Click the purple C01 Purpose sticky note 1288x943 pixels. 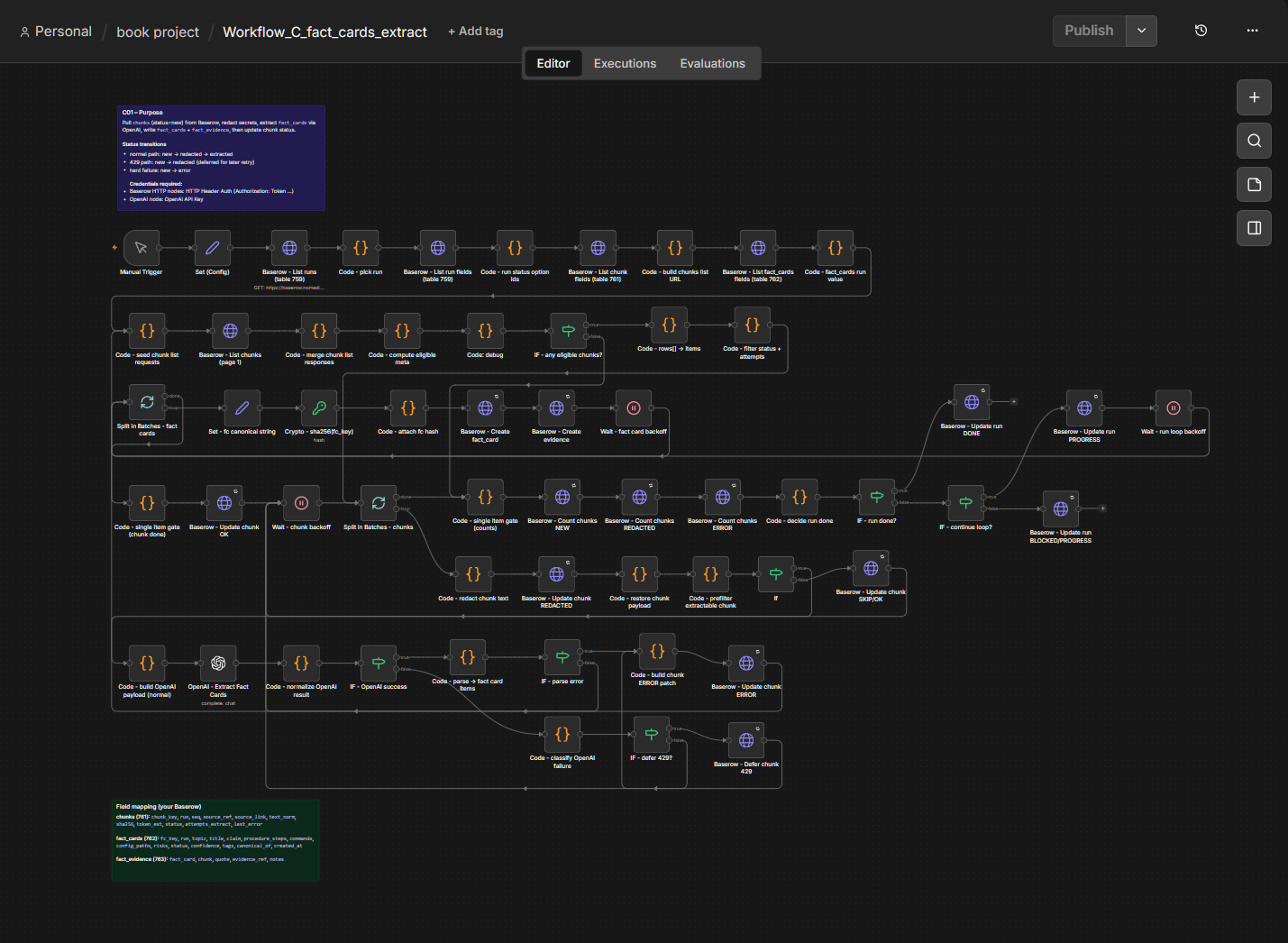pyautogui.click(x=221, y=158)
